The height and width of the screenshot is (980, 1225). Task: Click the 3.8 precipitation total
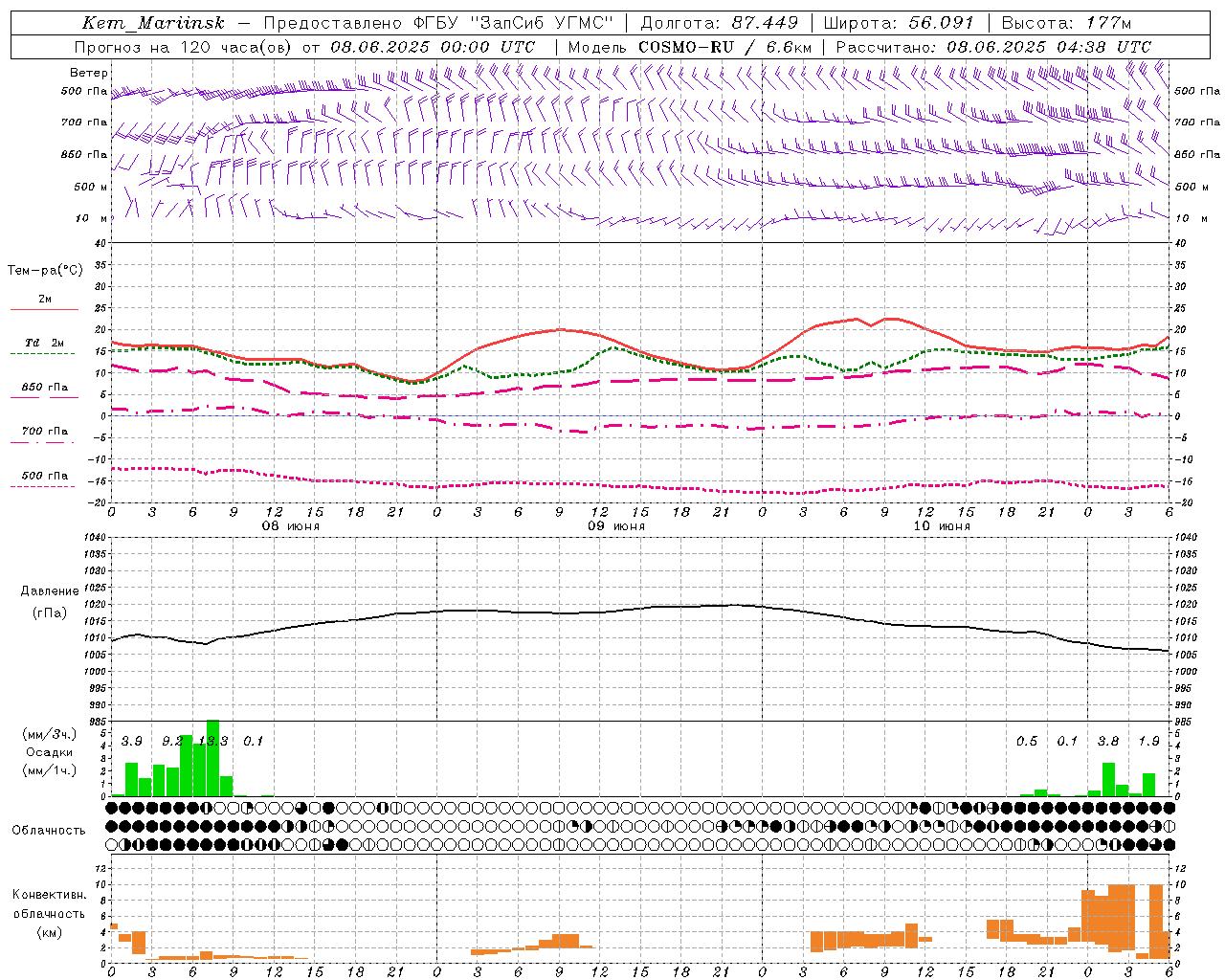(1108, 742)
